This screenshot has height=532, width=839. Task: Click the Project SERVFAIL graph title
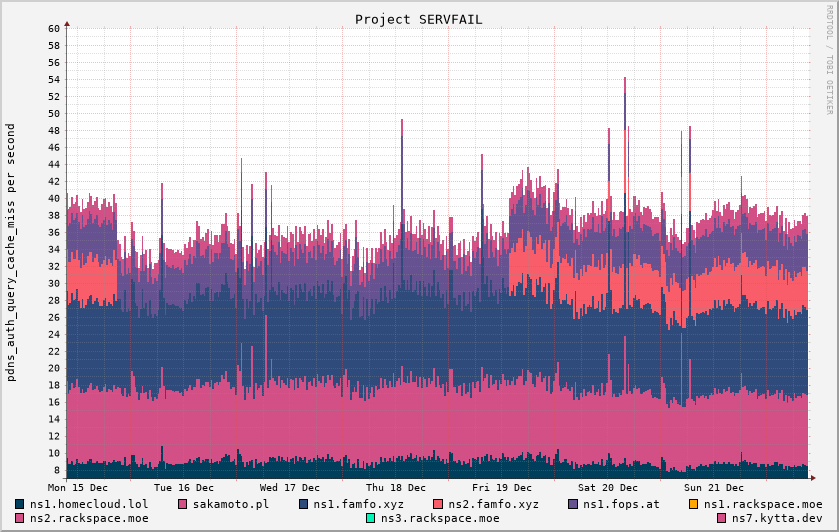pyautogui.click(x=418, y=19)
